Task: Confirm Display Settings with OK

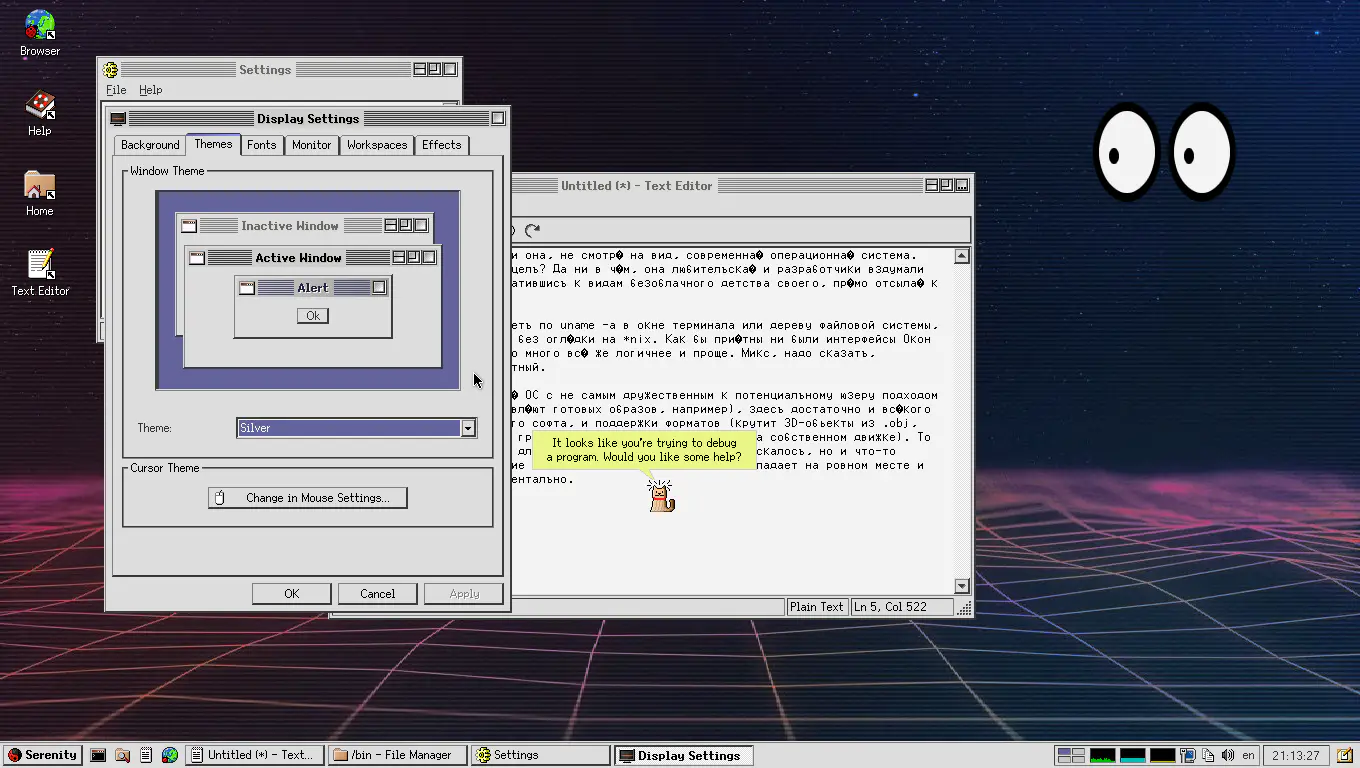Action: pos(291,594)
